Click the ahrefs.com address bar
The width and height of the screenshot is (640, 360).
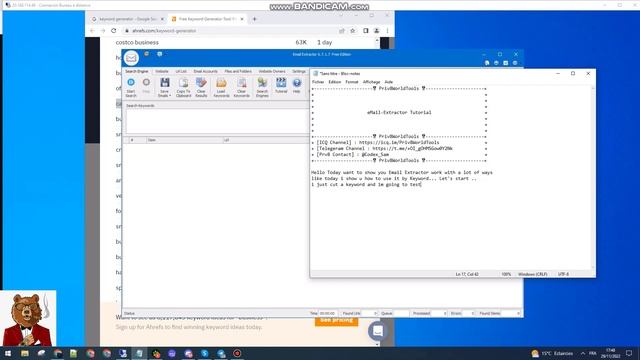231,31
